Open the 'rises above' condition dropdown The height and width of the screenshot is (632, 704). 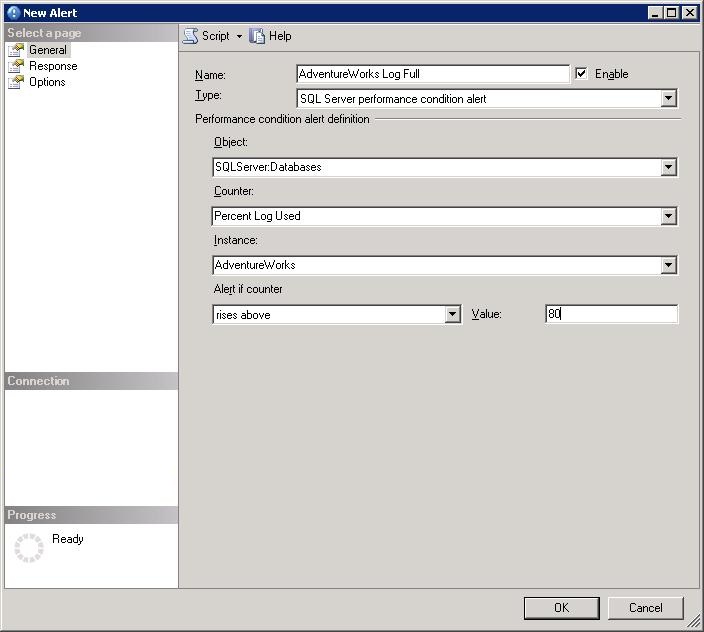[453, 314]
